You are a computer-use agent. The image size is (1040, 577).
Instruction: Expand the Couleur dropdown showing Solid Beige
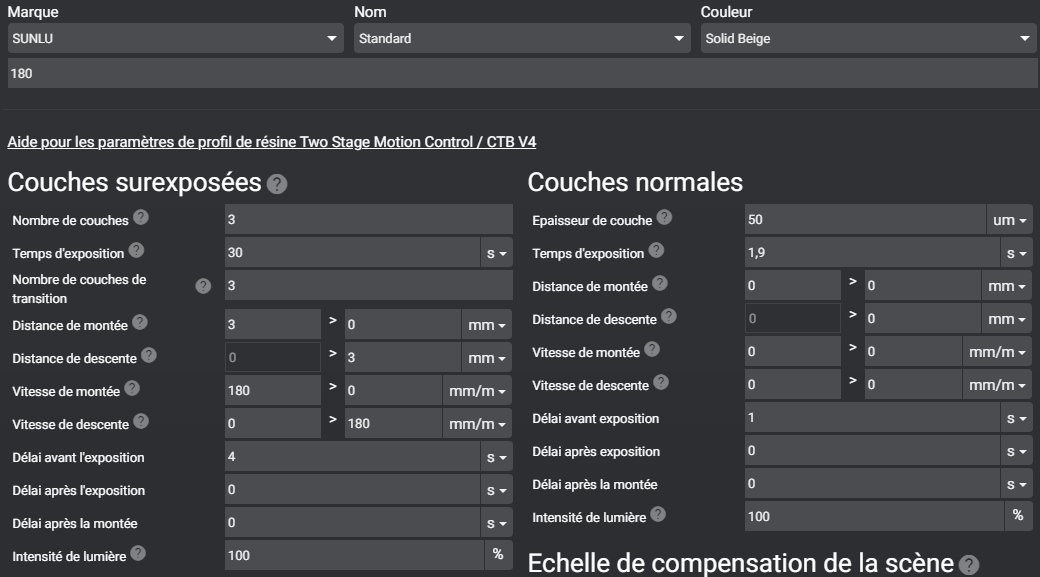868,39
